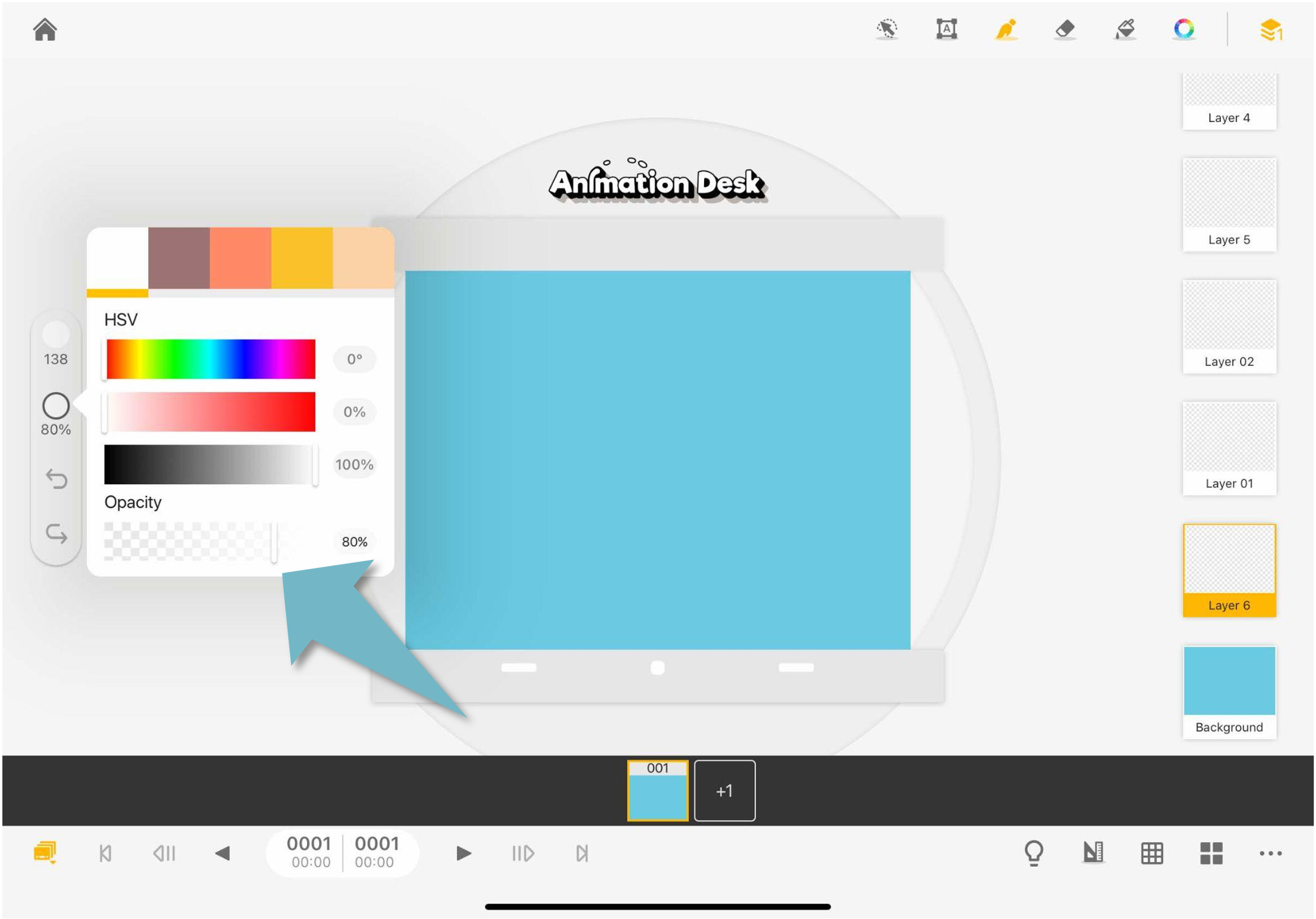Add a new frame with +1
Image resolution: width=1316 pixels, height=919 pixels.
pos(725,791)
